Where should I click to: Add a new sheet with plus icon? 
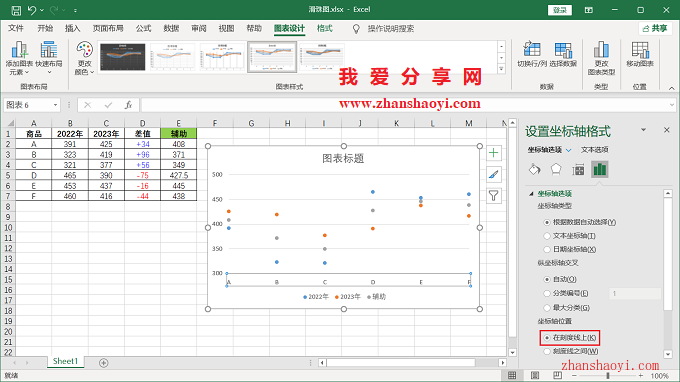(103, 363)
